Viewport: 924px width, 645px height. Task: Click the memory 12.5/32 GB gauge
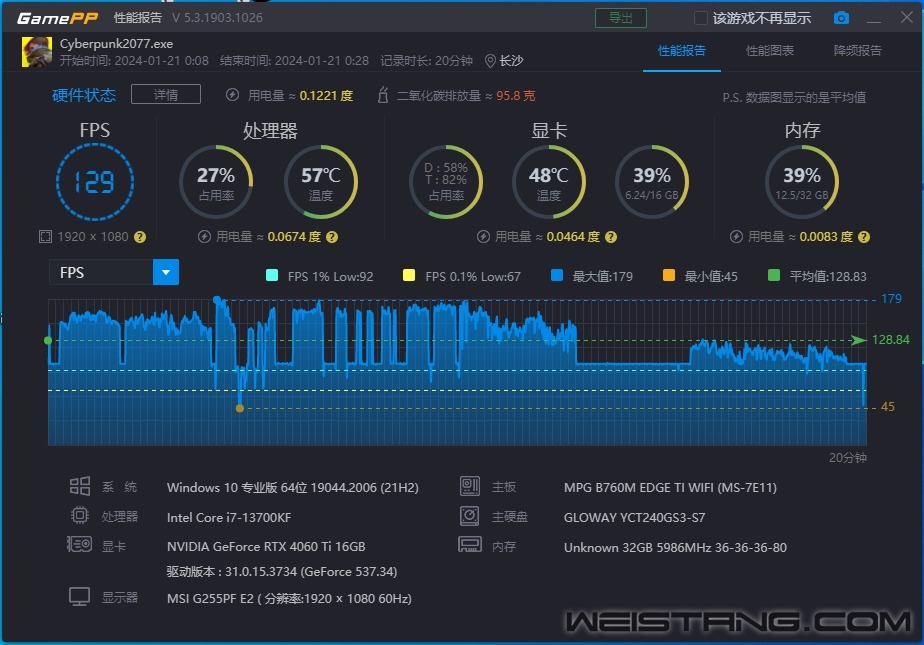click(802, 182)
